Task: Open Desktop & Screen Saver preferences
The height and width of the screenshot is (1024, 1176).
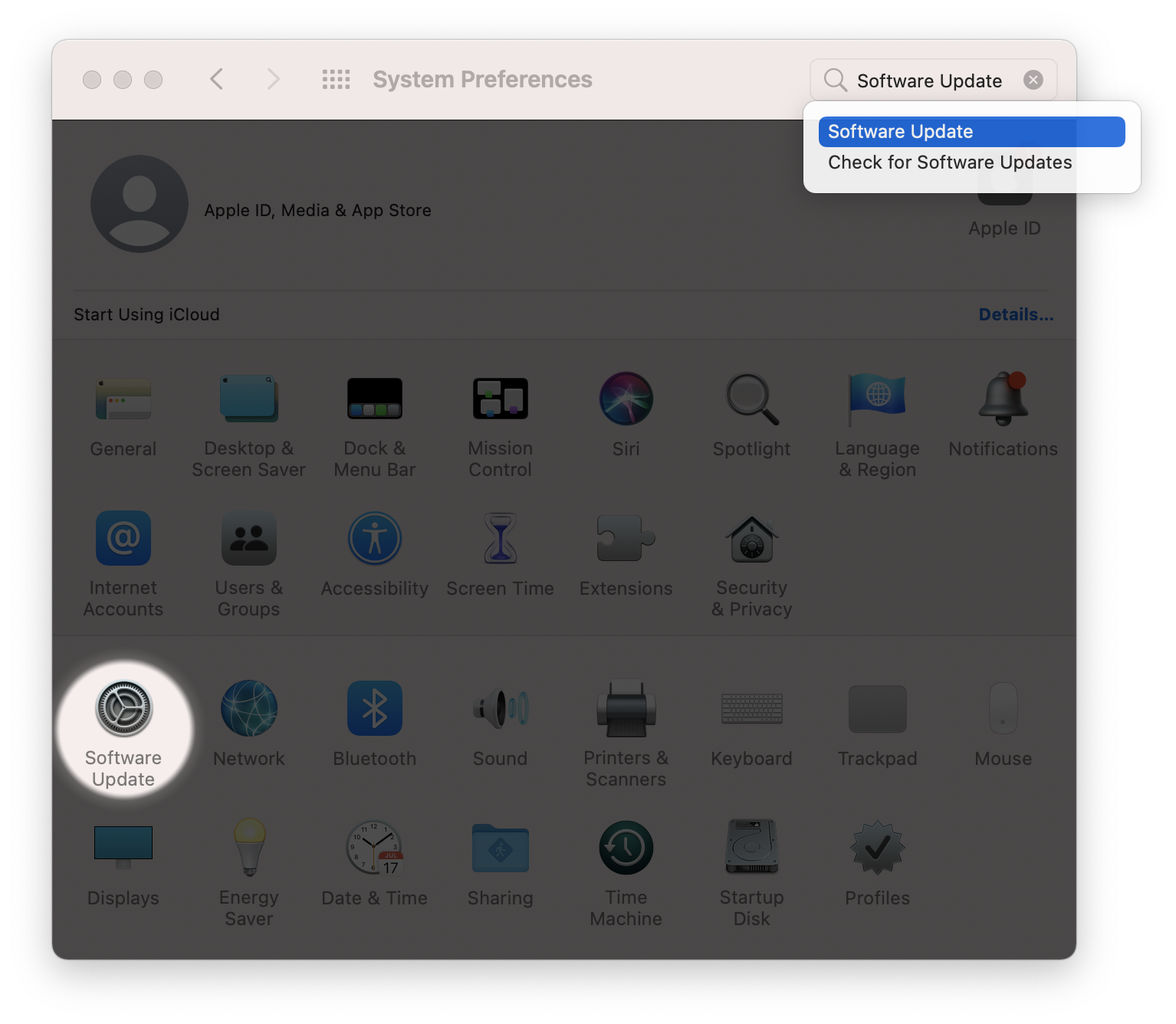Action: click(248, 426)
